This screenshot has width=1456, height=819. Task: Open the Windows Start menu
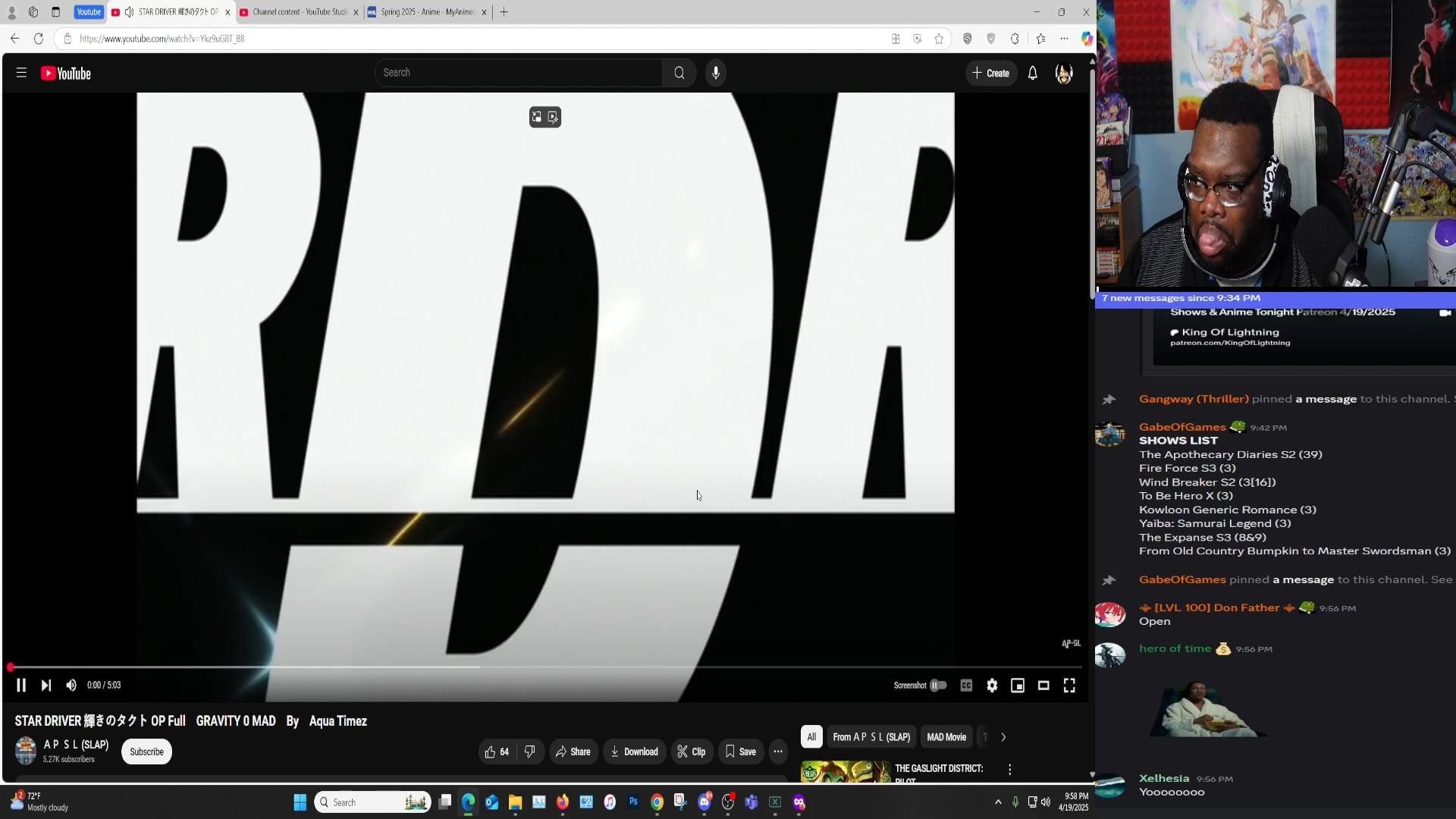point(300,802)
